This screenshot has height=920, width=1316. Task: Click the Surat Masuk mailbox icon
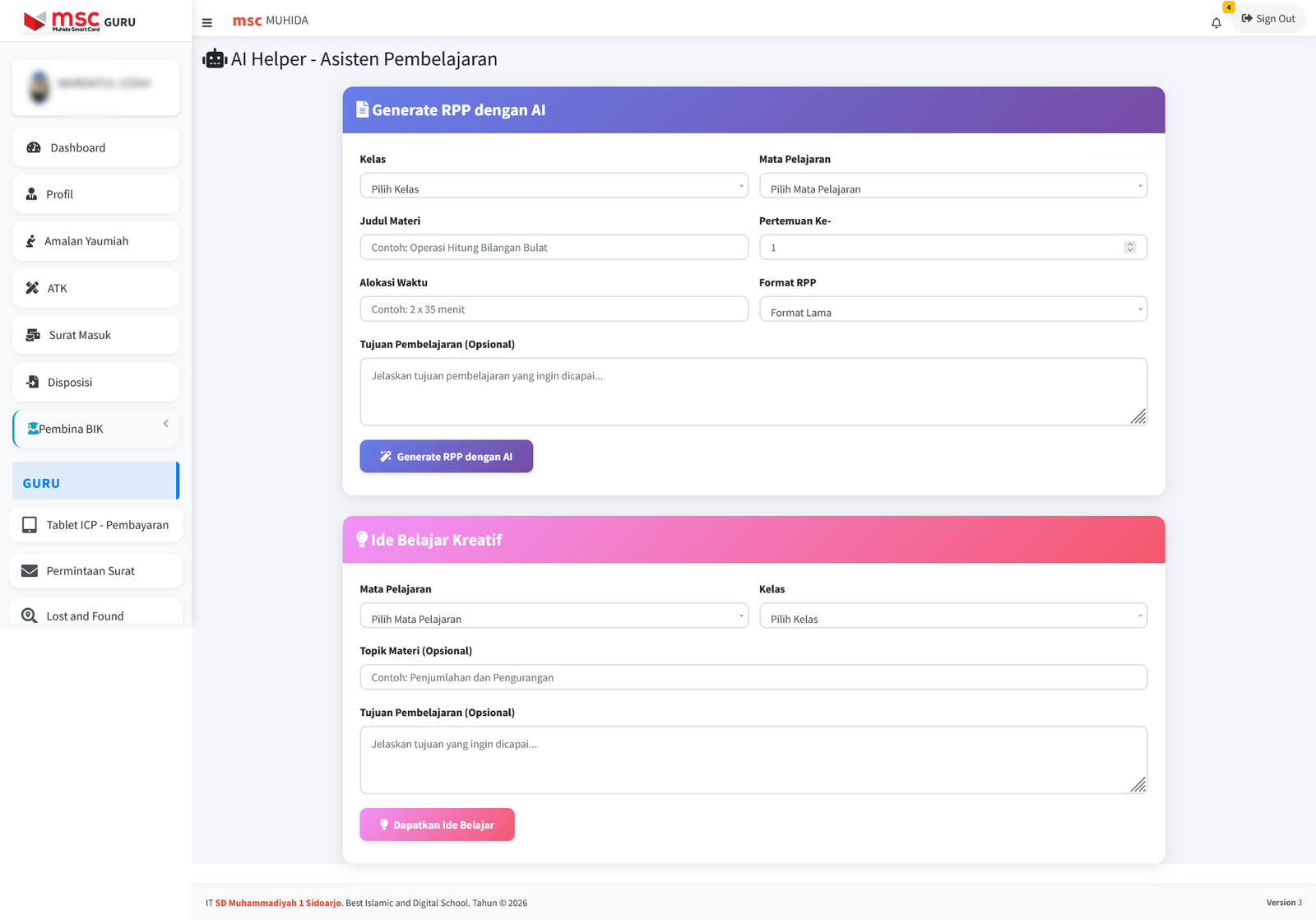33,335
